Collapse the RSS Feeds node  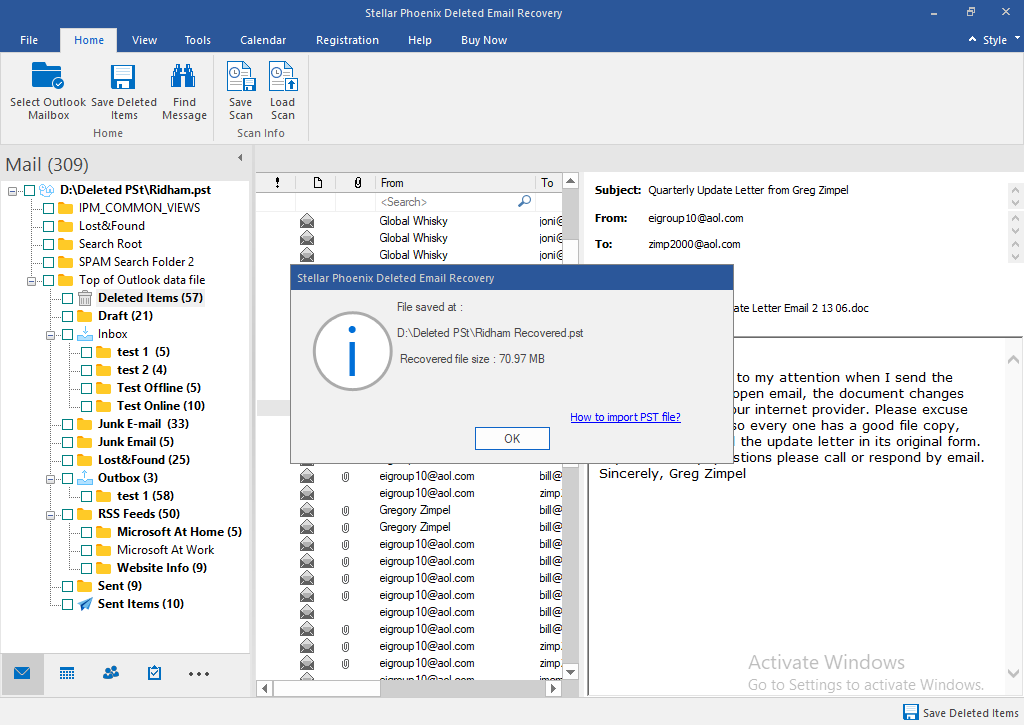point(50,515)
